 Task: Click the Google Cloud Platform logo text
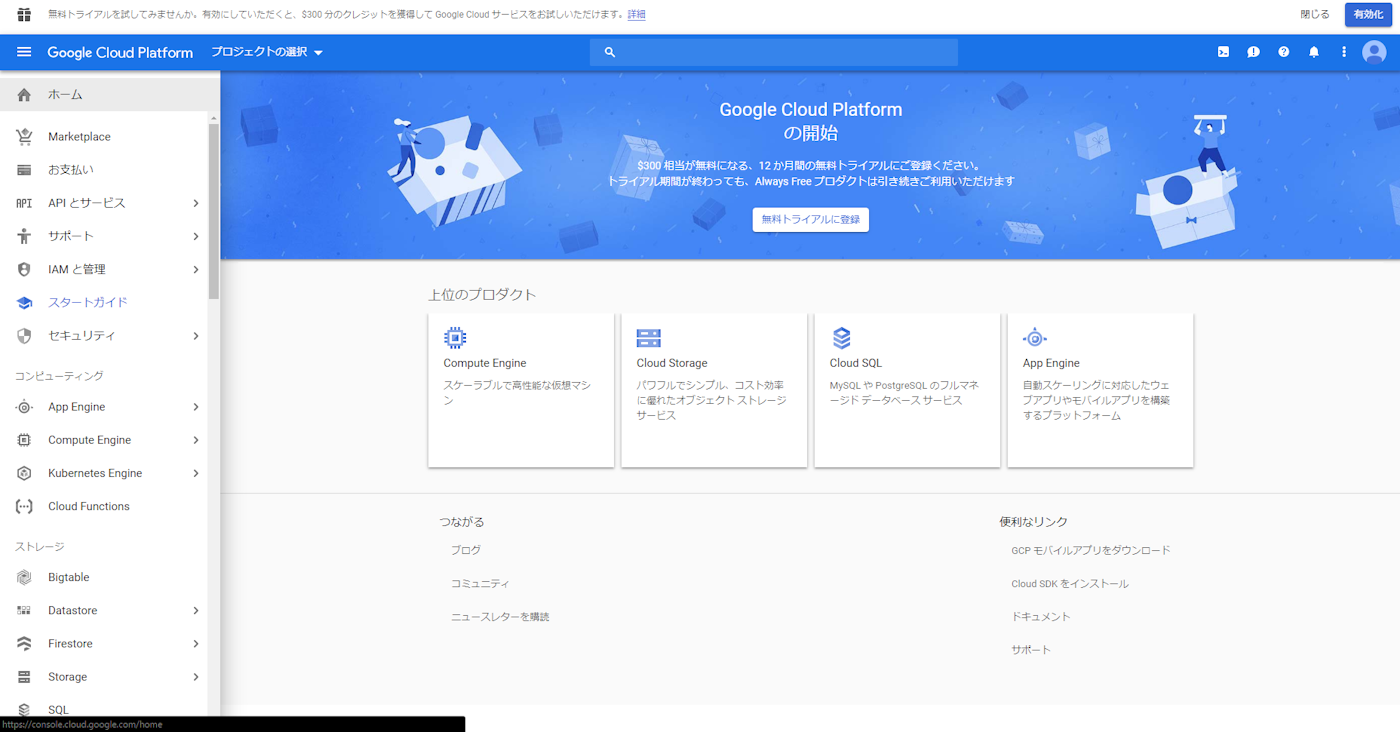pos(120,53)
